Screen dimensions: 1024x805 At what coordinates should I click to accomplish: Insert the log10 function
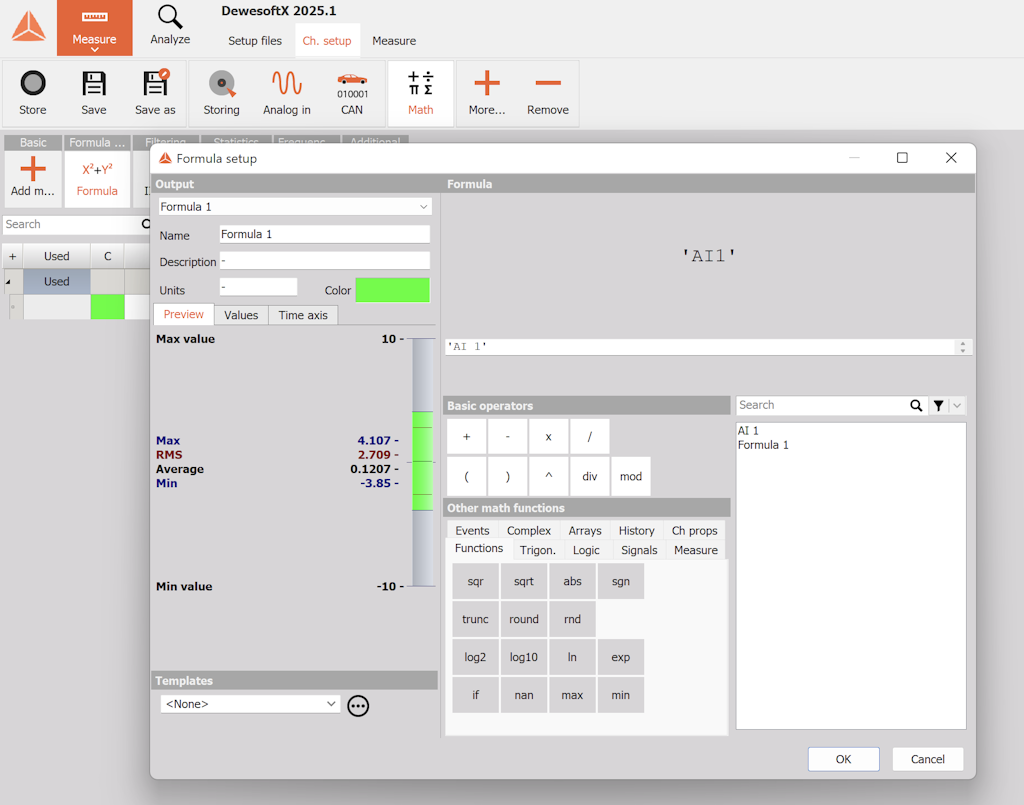coord(524,657)
